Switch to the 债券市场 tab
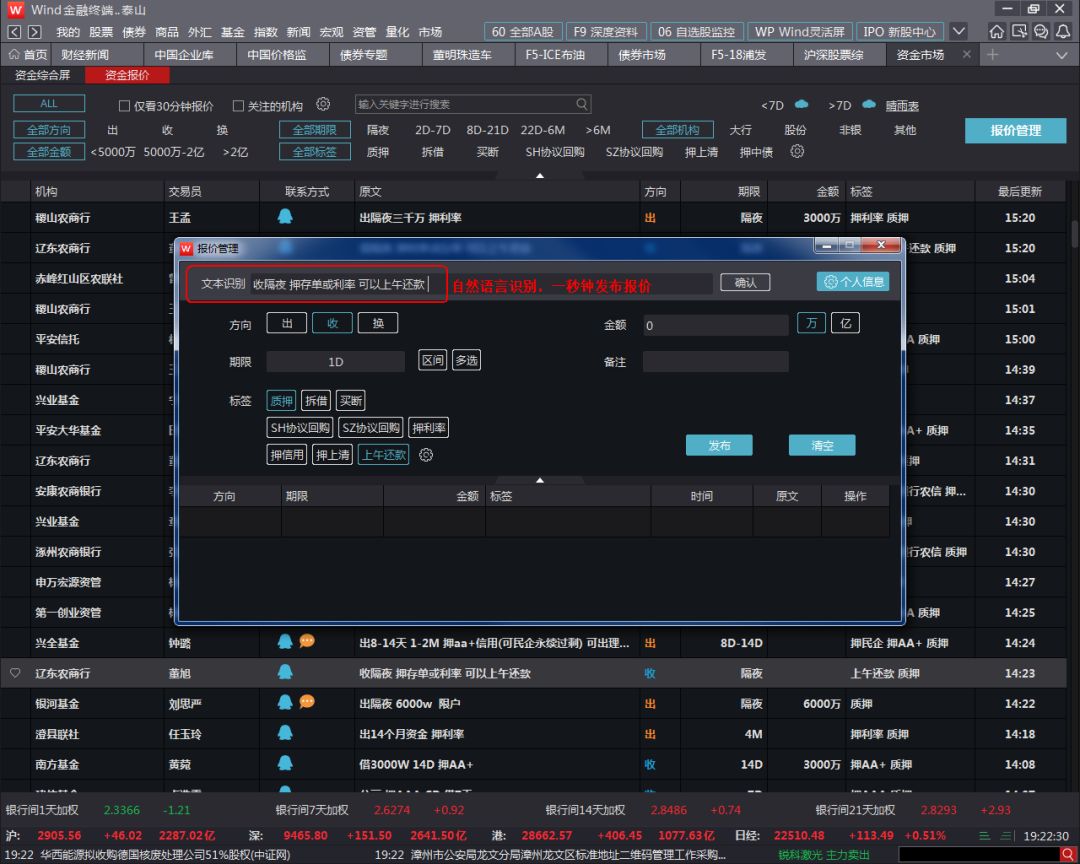The height and width of the screenshot is (864, 1080). point(642,54)
